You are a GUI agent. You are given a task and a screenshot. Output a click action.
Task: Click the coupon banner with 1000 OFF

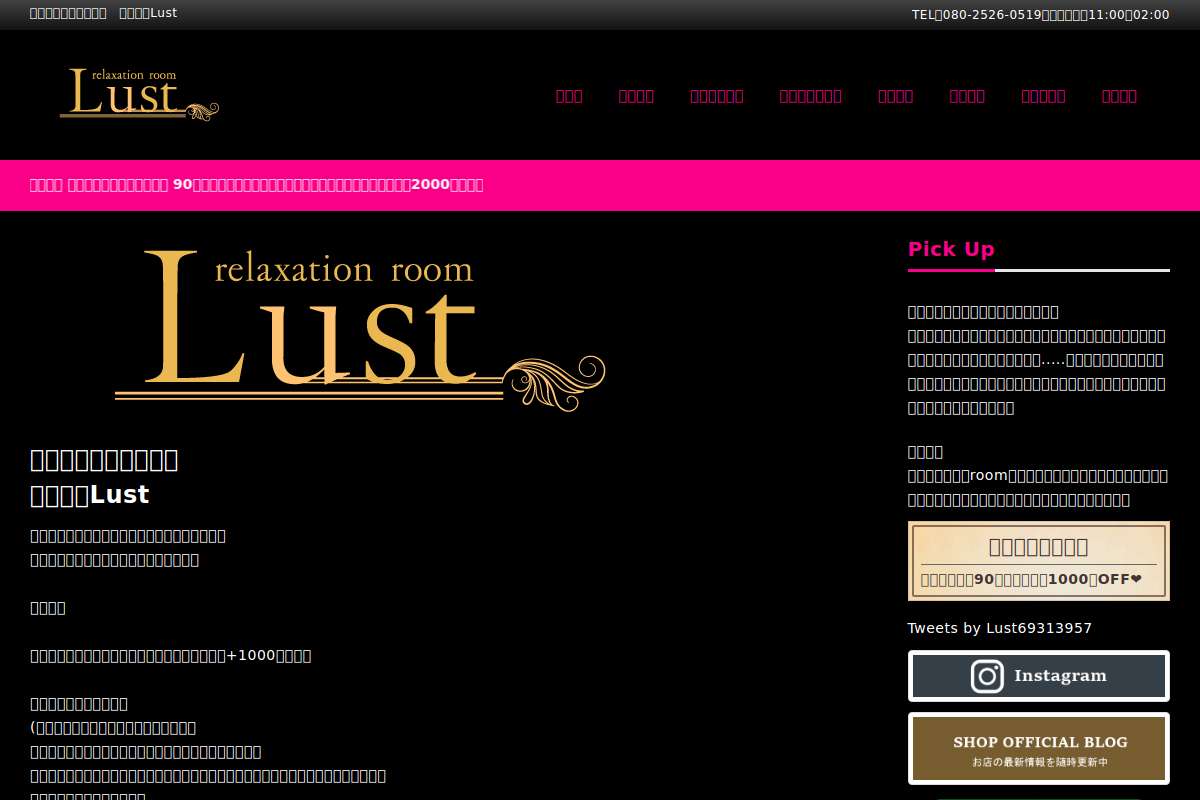[1038, 561]
